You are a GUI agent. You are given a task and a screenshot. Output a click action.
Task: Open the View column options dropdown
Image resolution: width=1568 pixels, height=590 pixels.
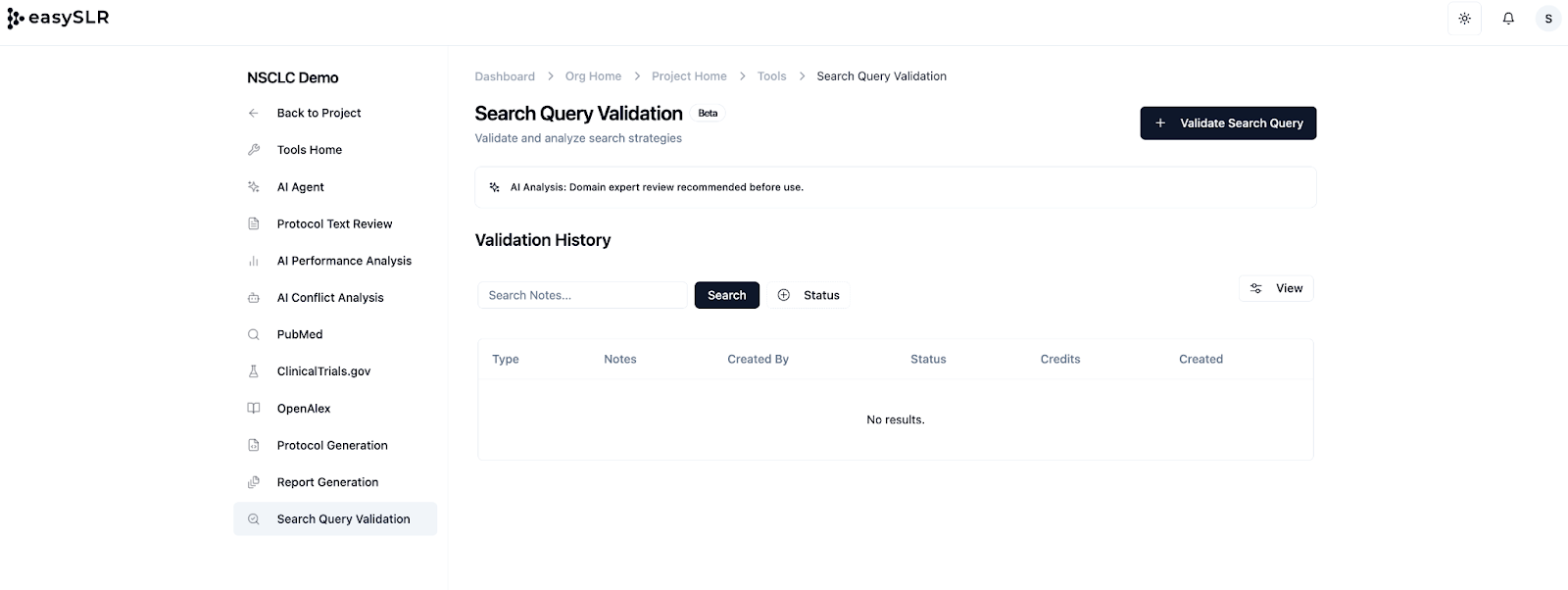click(x=1276, y=288)
